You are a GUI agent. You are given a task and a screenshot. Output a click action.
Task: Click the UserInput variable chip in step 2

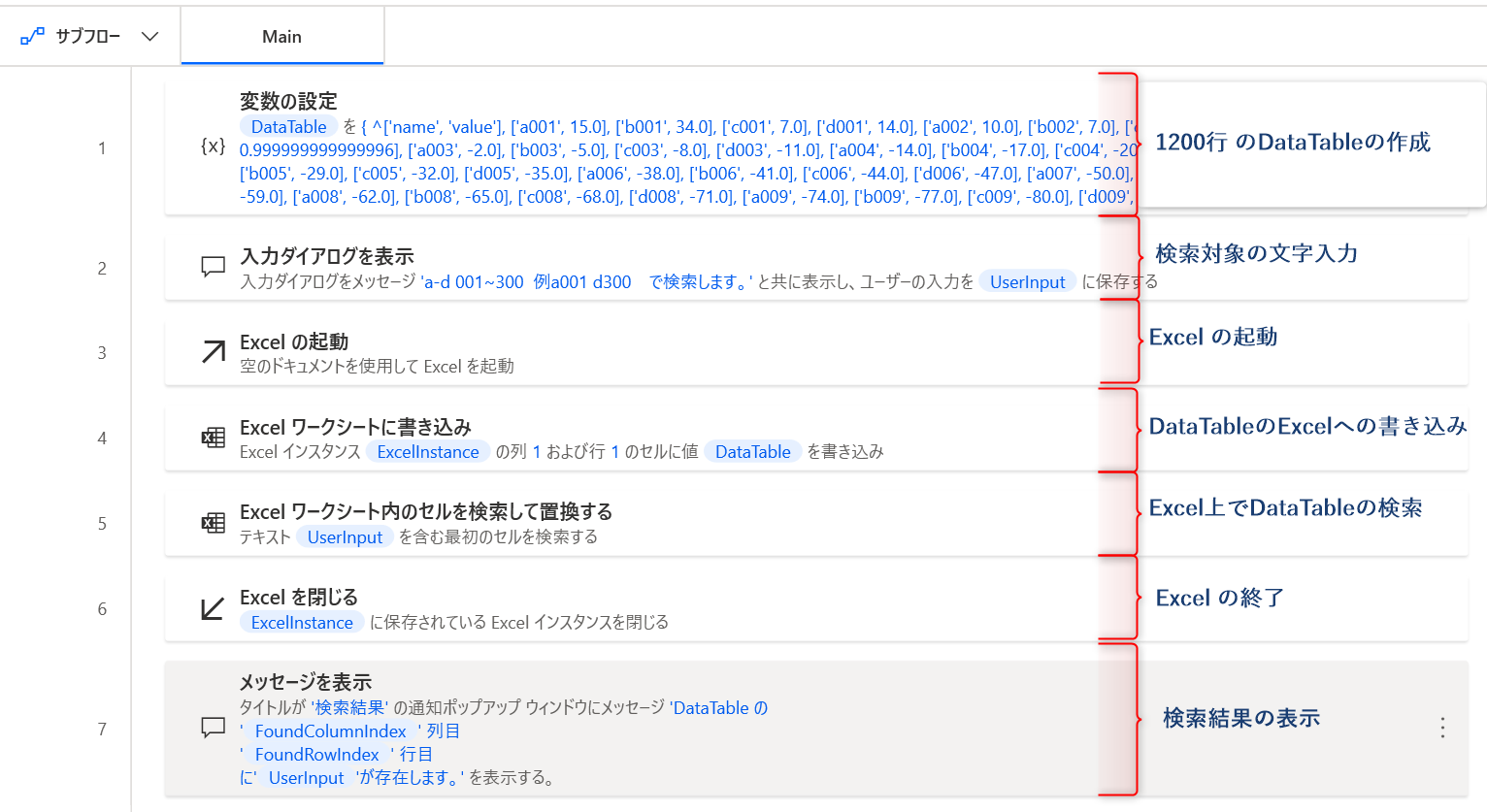tap(1027, 282)
